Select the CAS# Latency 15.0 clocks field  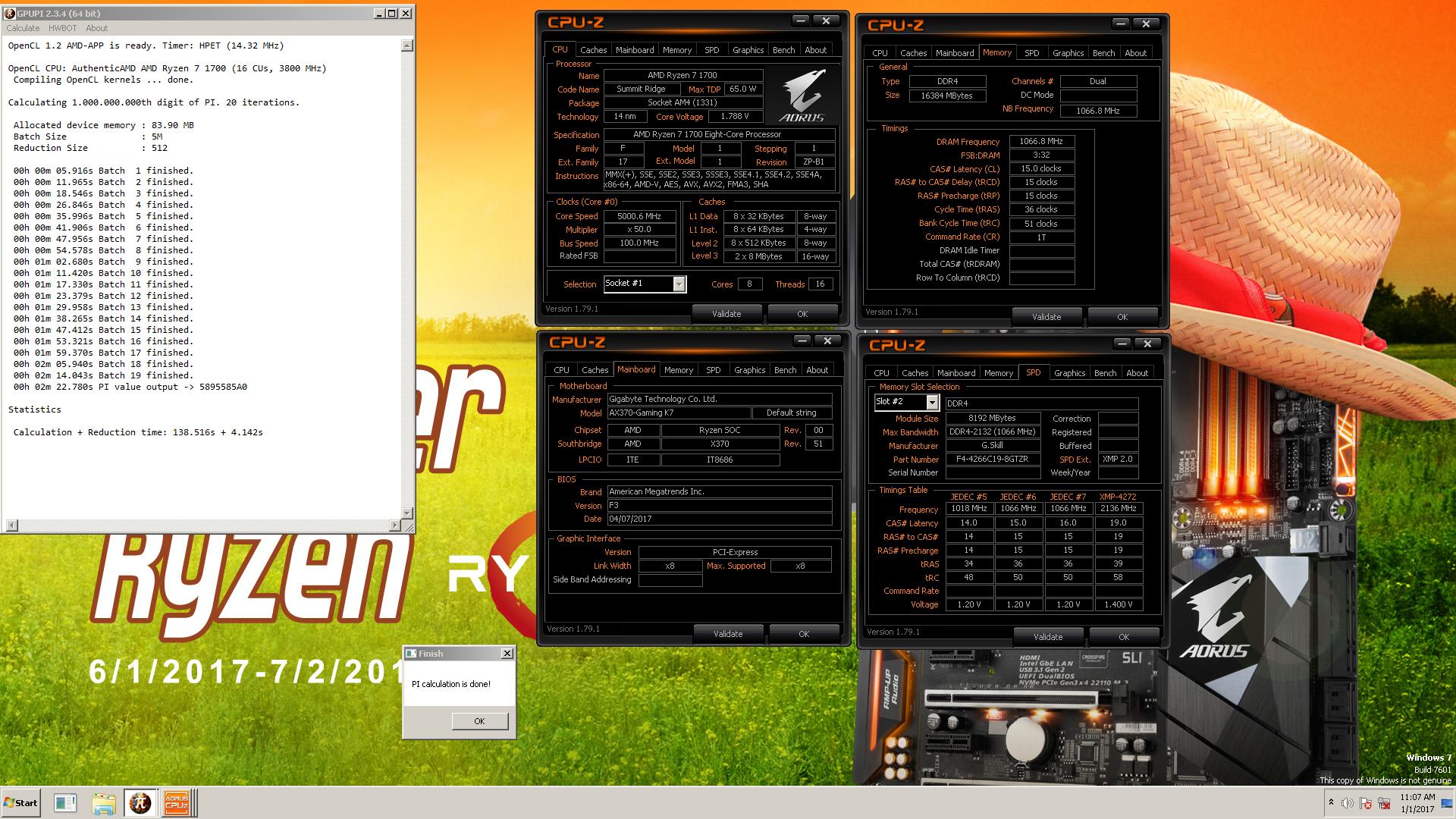tap(1041, 168)
